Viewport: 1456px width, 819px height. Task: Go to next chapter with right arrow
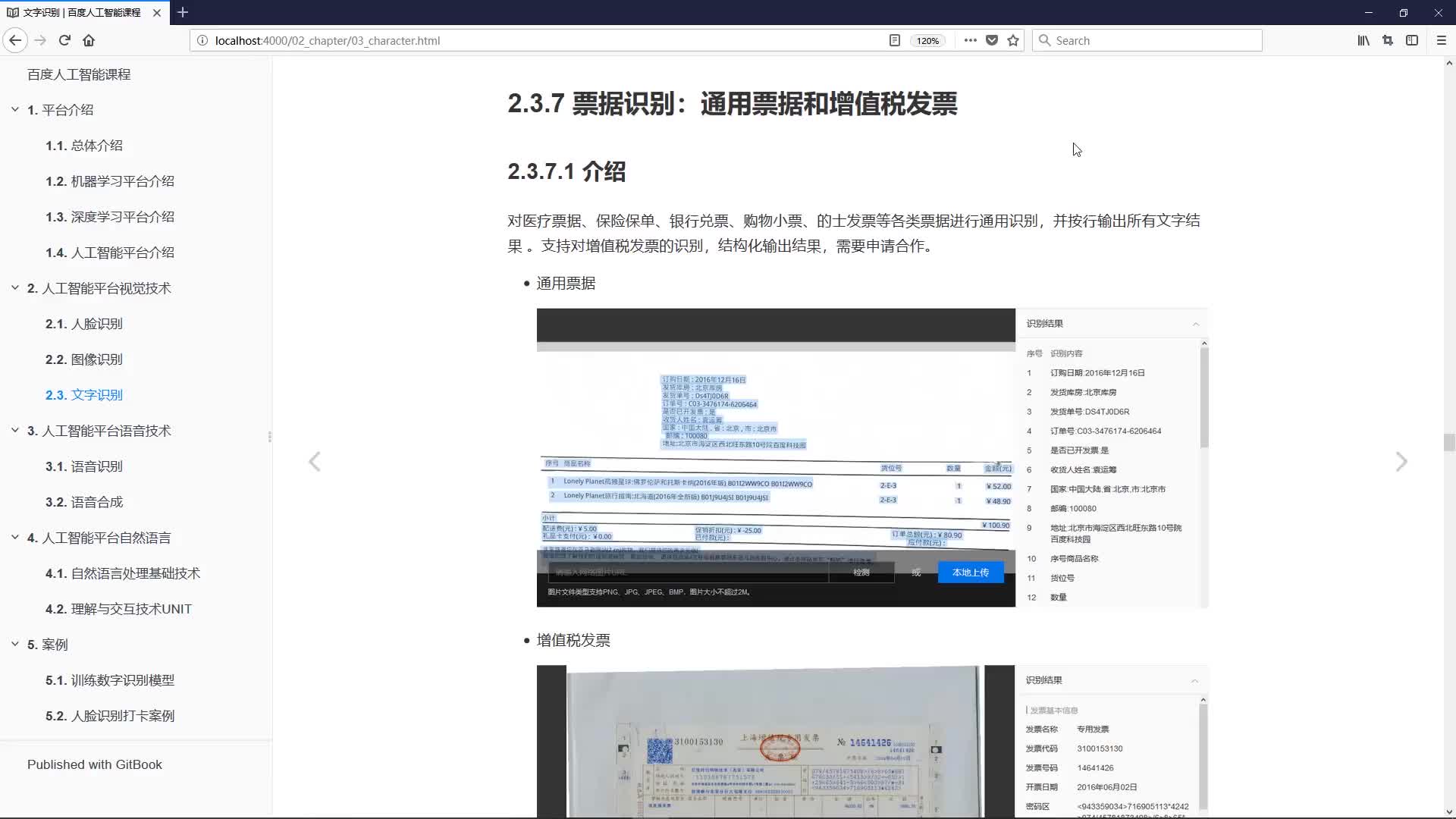pos(1401,461)
